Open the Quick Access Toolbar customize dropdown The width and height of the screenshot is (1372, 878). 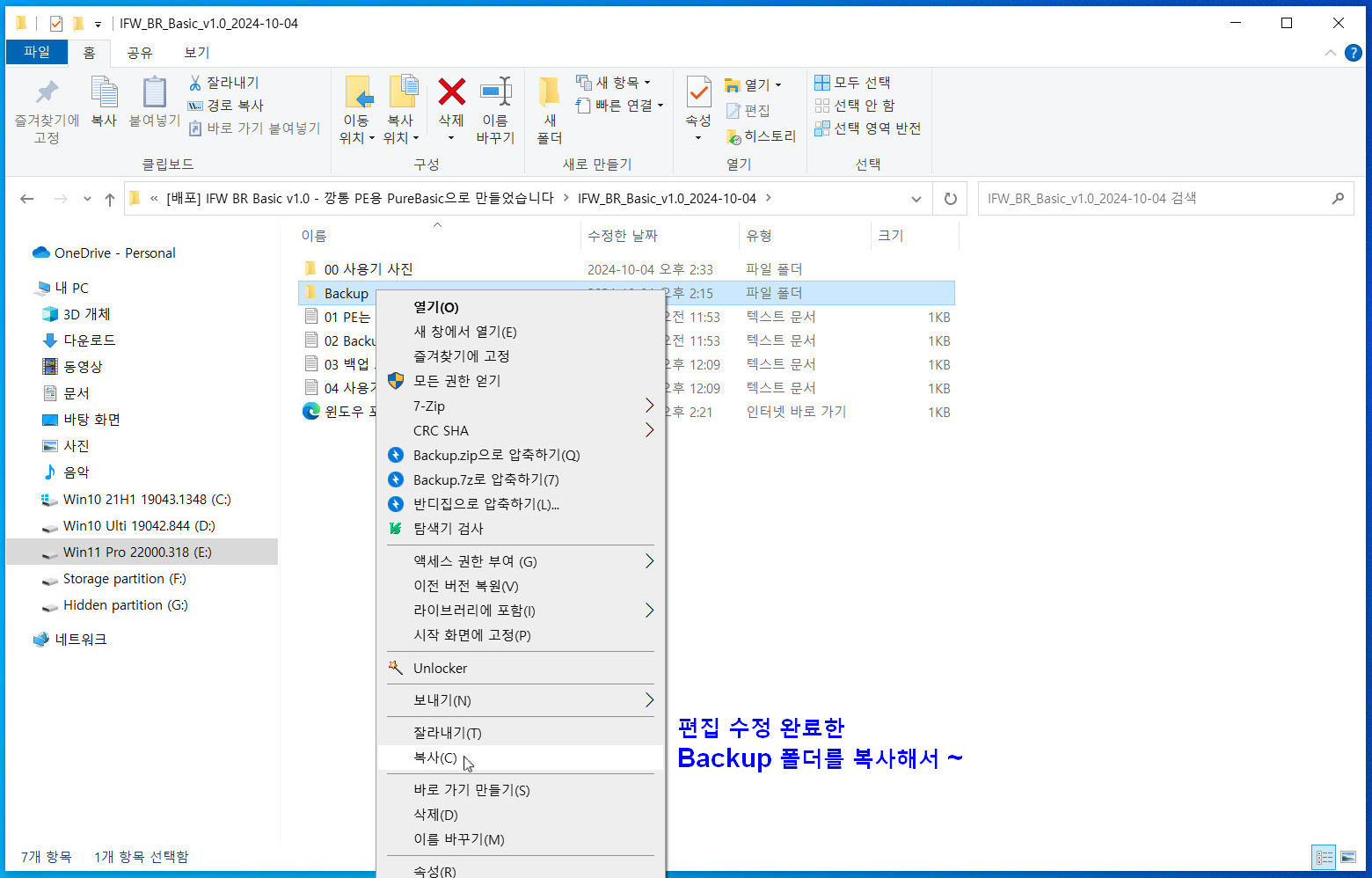click(x=98, y=25)
